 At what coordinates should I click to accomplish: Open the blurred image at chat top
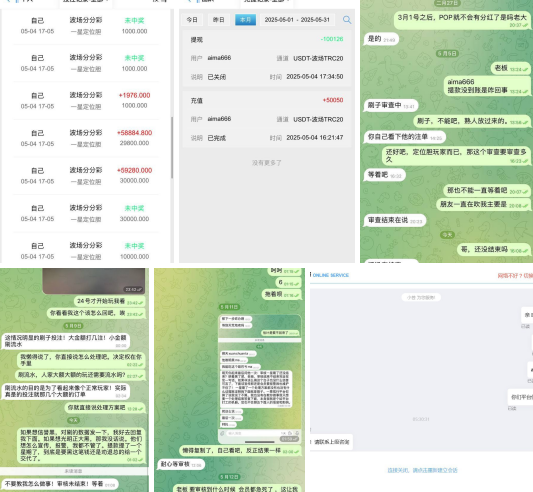(93, 281)
